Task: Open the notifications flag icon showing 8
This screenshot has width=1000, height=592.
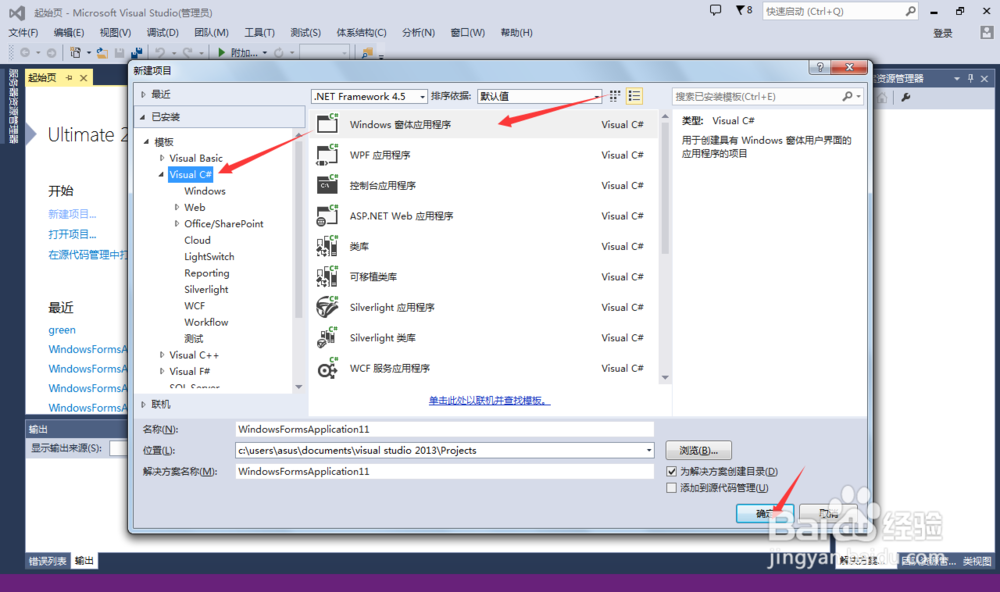Action: point(744,10)
